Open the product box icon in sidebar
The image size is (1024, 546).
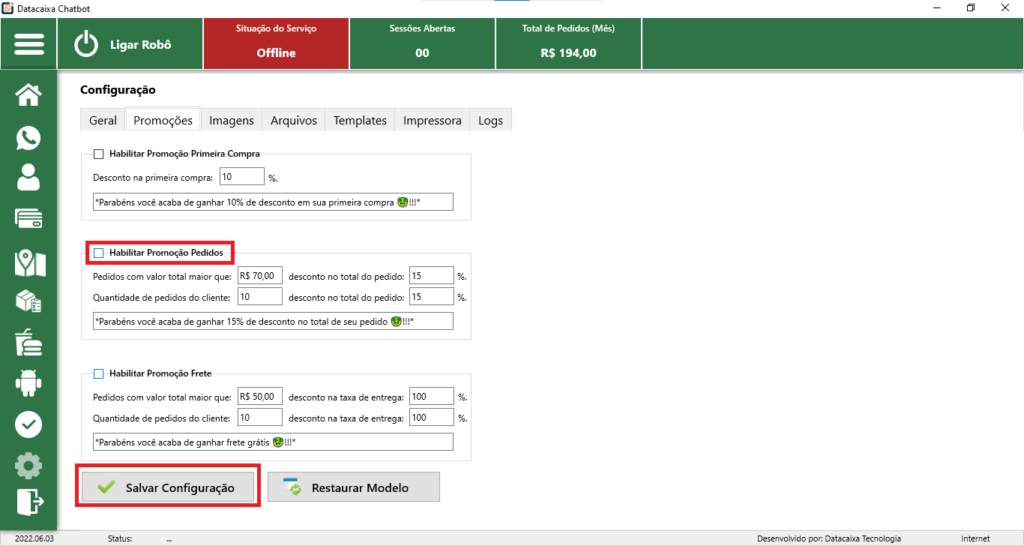pyautogui.click(x=29, y=302)
